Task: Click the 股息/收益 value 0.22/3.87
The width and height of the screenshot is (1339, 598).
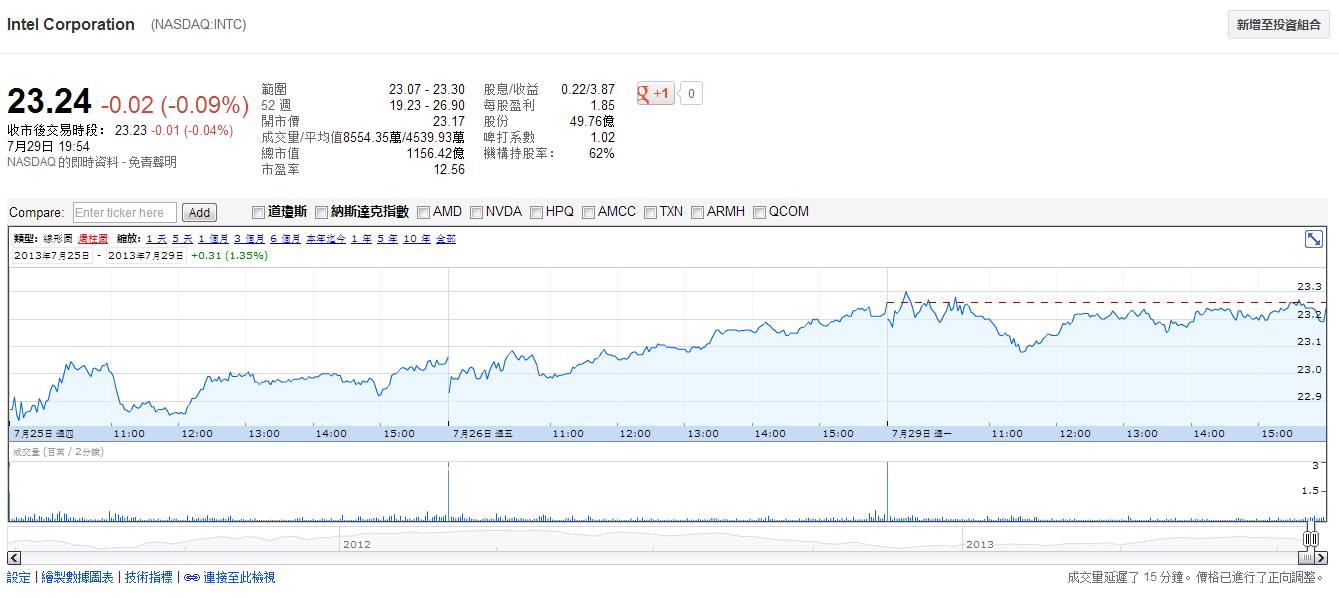Action: 588,90
